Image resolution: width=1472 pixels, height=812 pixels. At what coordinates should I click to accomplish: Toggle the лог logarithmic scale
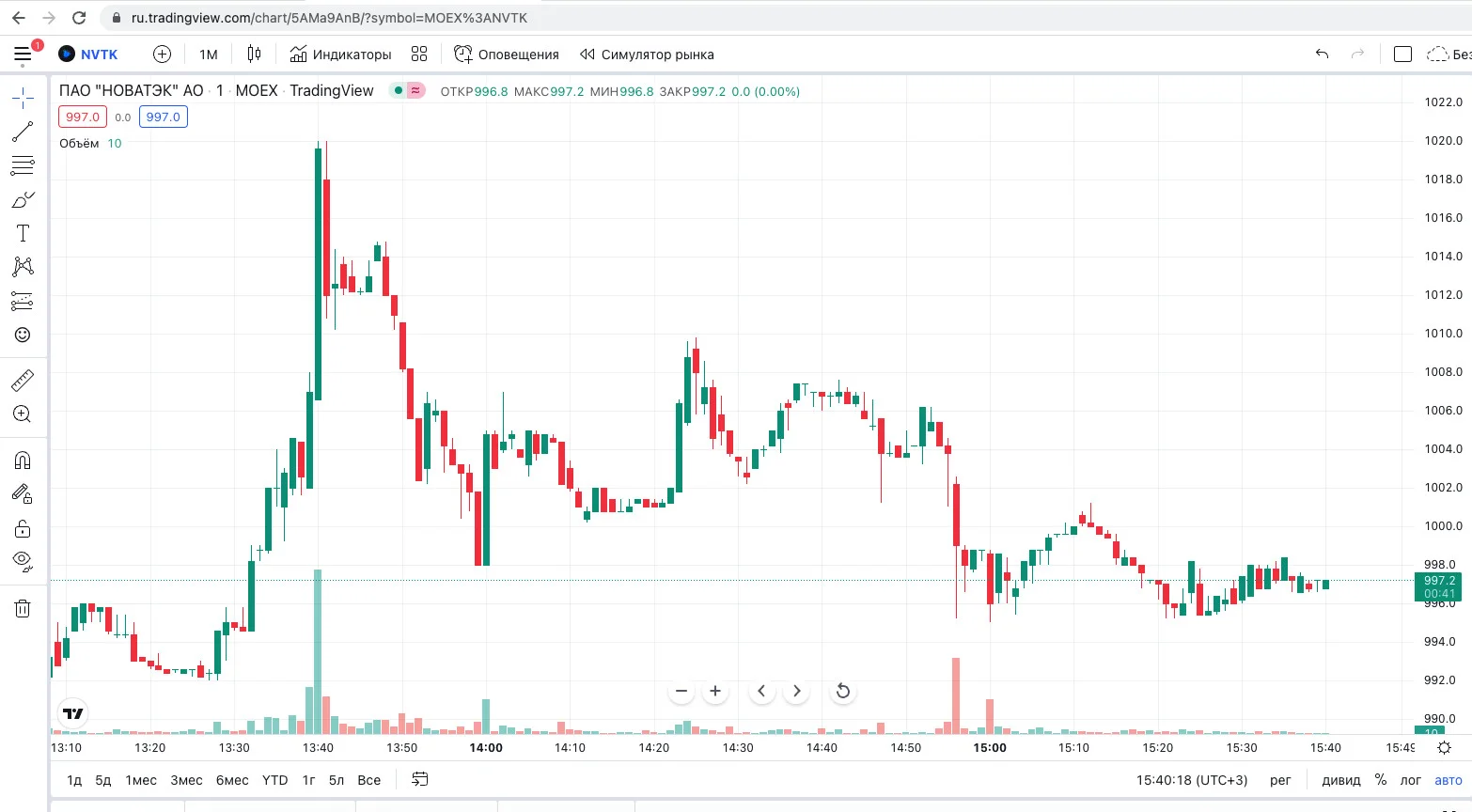1411,780
